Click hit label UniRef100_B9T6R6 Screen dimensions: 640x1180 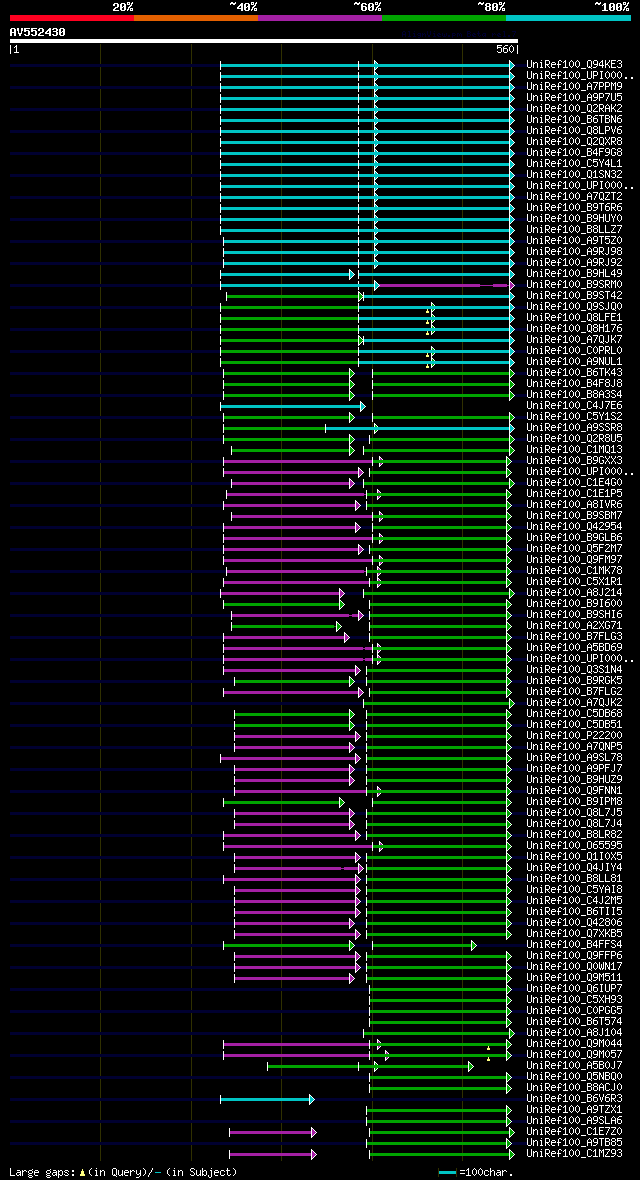574,208
